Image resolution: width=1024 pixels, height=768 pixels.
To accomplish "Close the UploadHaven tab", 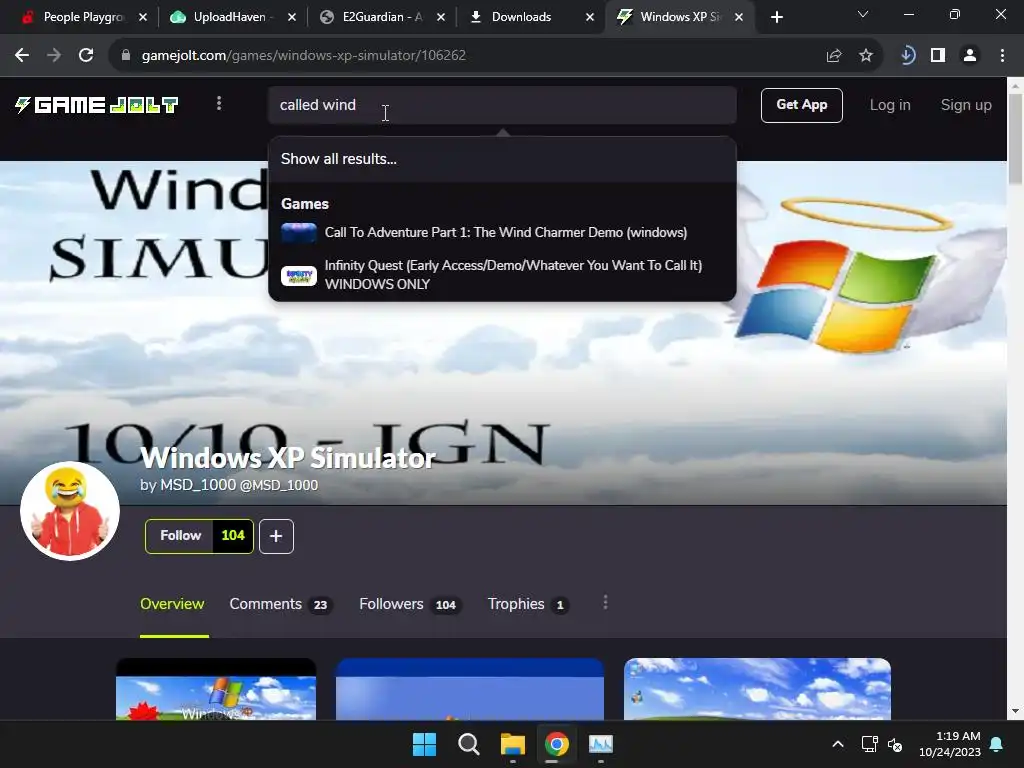I will pos(292,17).
